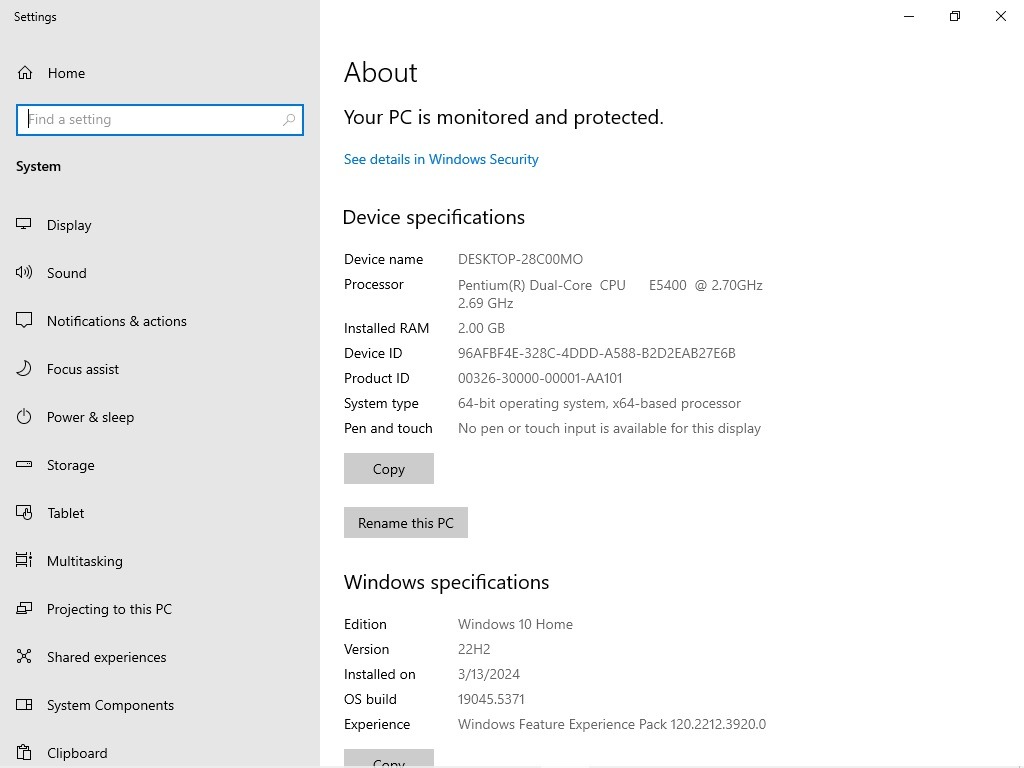Image resolution: width=1024 pixels, height=768 pixels.
Task: Click the Sound speaker icon
Action: 24,272
